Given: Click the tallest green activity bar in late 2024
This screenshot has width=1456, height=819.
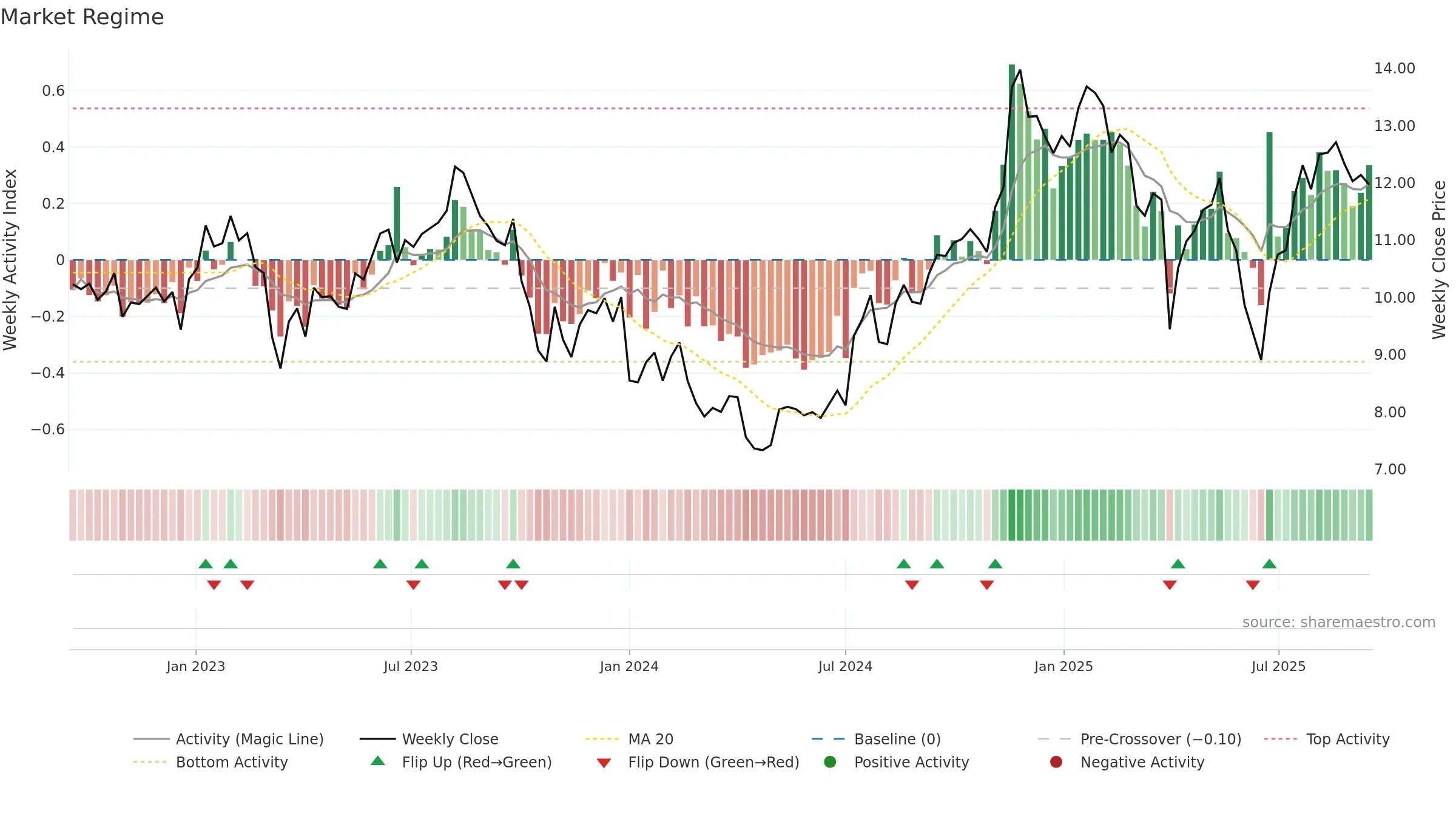Looking at the screenshot, I should point(1012,162).
